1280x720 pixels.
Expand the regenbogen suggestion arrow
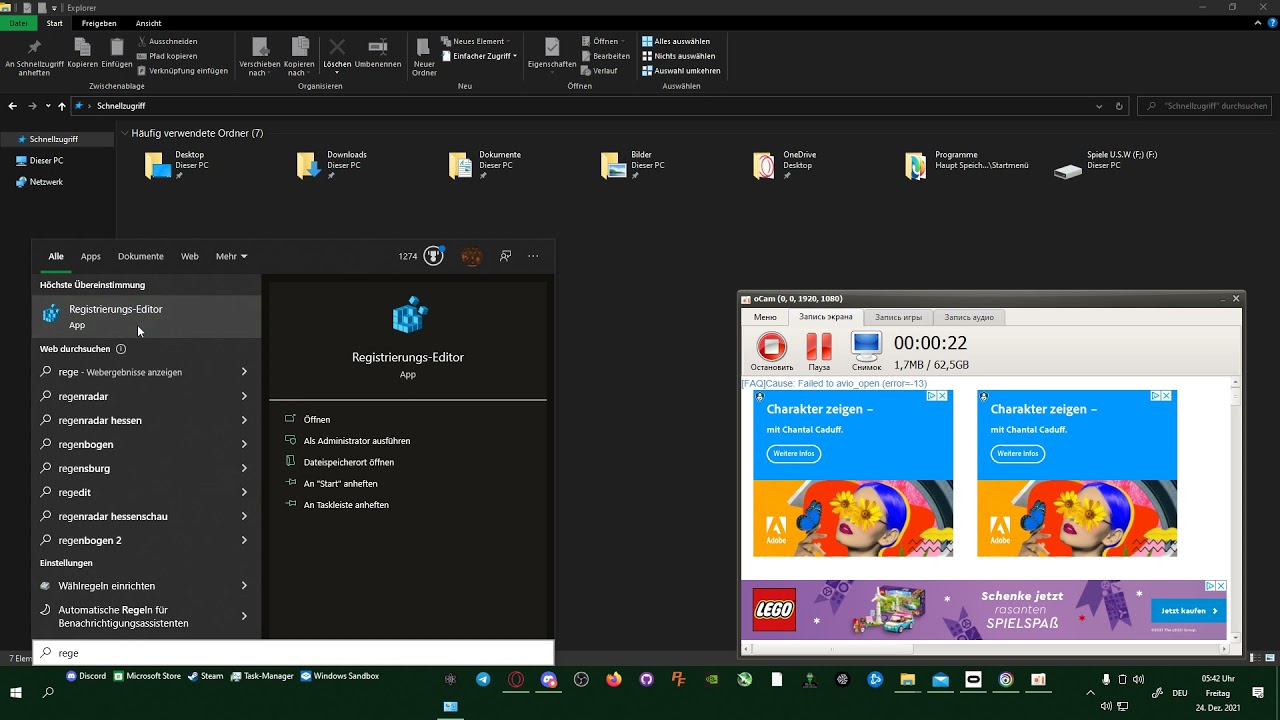tap(244, 444)
